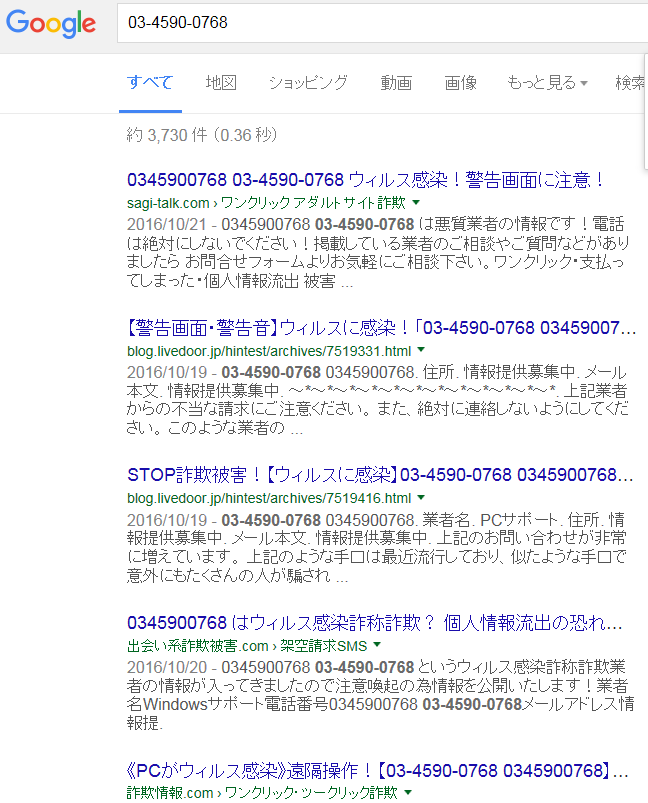Open the 0345900768 はウィルス感染詐称詐欺 result link
This screenshot has width=648, height=803.
coord(374,623)
